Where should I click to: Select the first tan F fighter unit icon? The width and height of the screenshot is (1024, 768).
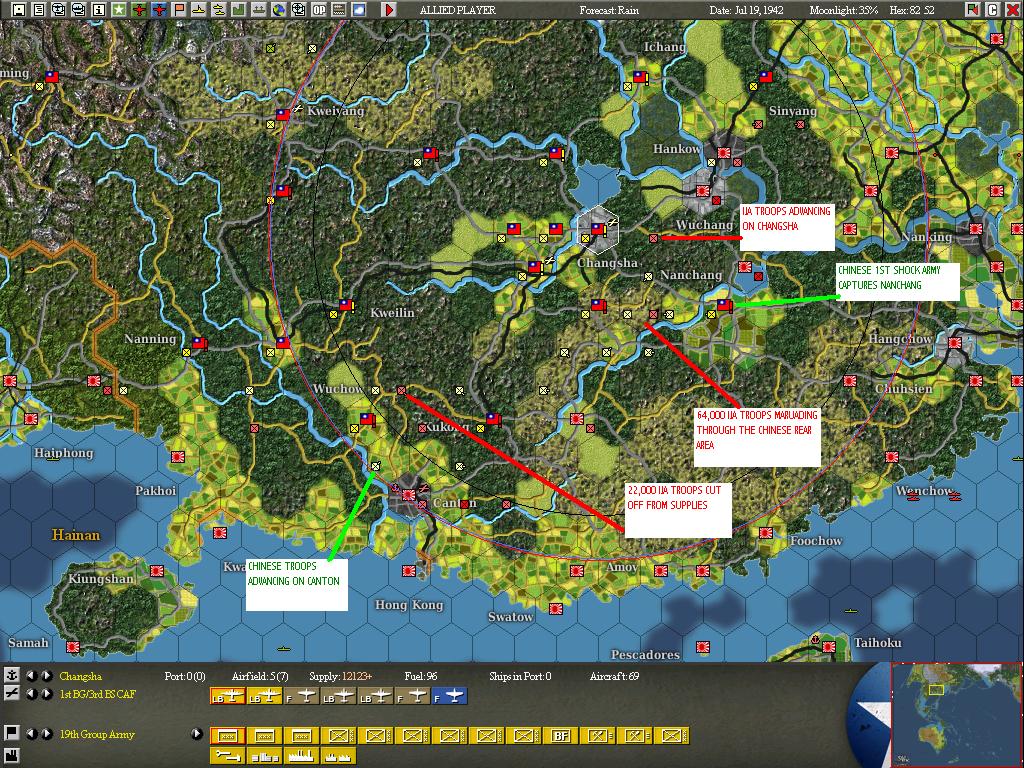point(301,696)
